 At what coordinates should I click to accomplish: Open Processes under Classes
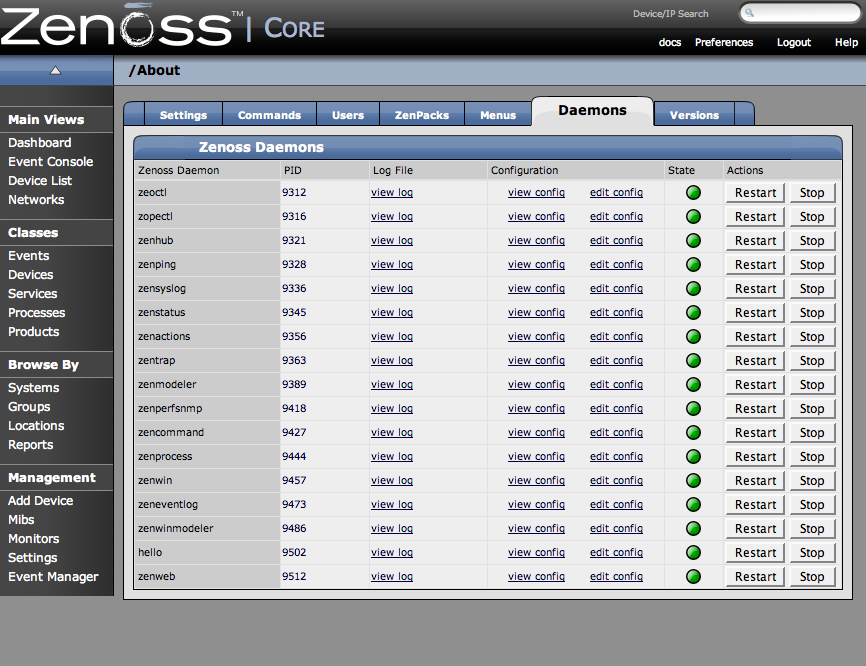[x=36, y=313]
